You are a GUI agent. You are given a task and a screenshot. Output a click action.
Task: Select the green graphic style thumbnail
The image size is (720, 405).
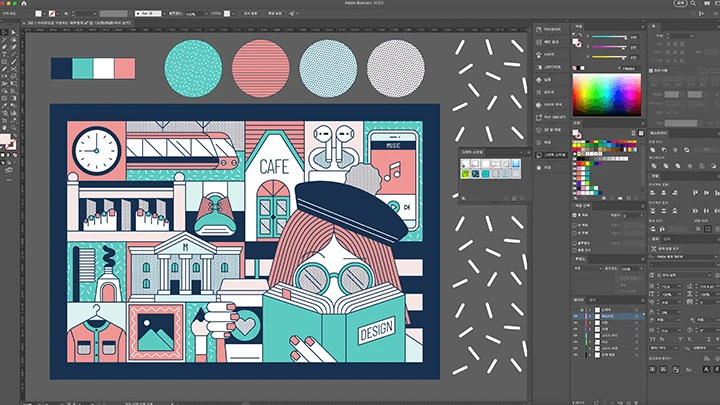(x=466, y=174)
